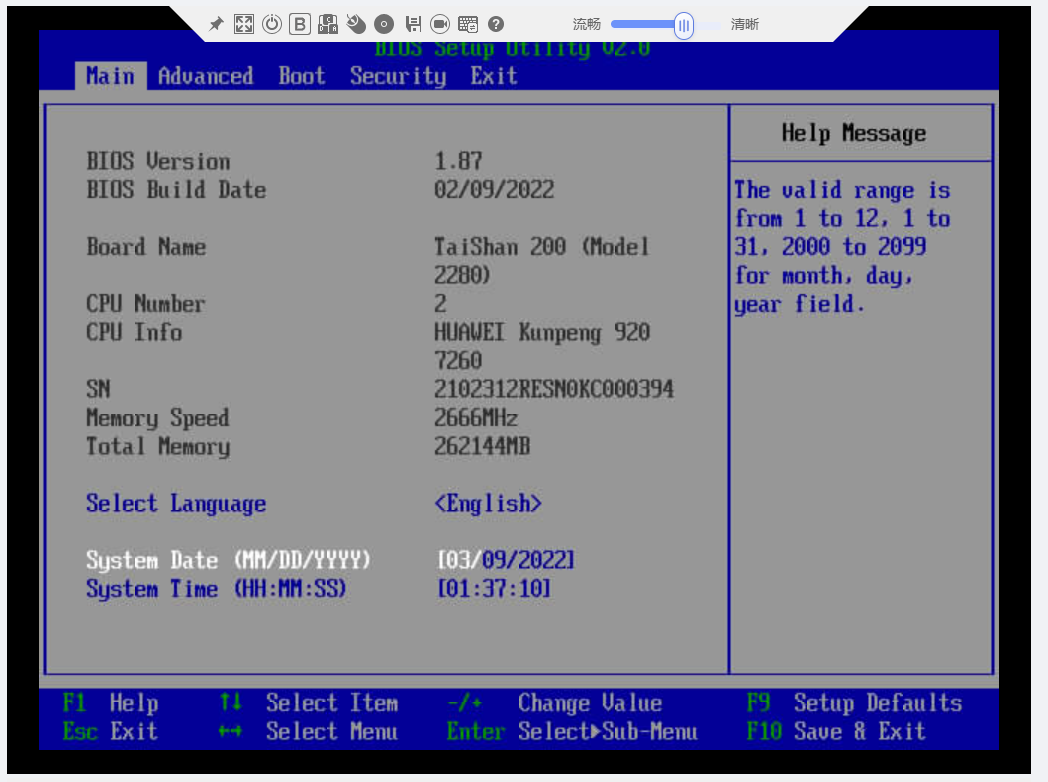1048x782 pixels.
Task: Open the Exit tab
Action: pyautogui.click(x=494, y=76)
